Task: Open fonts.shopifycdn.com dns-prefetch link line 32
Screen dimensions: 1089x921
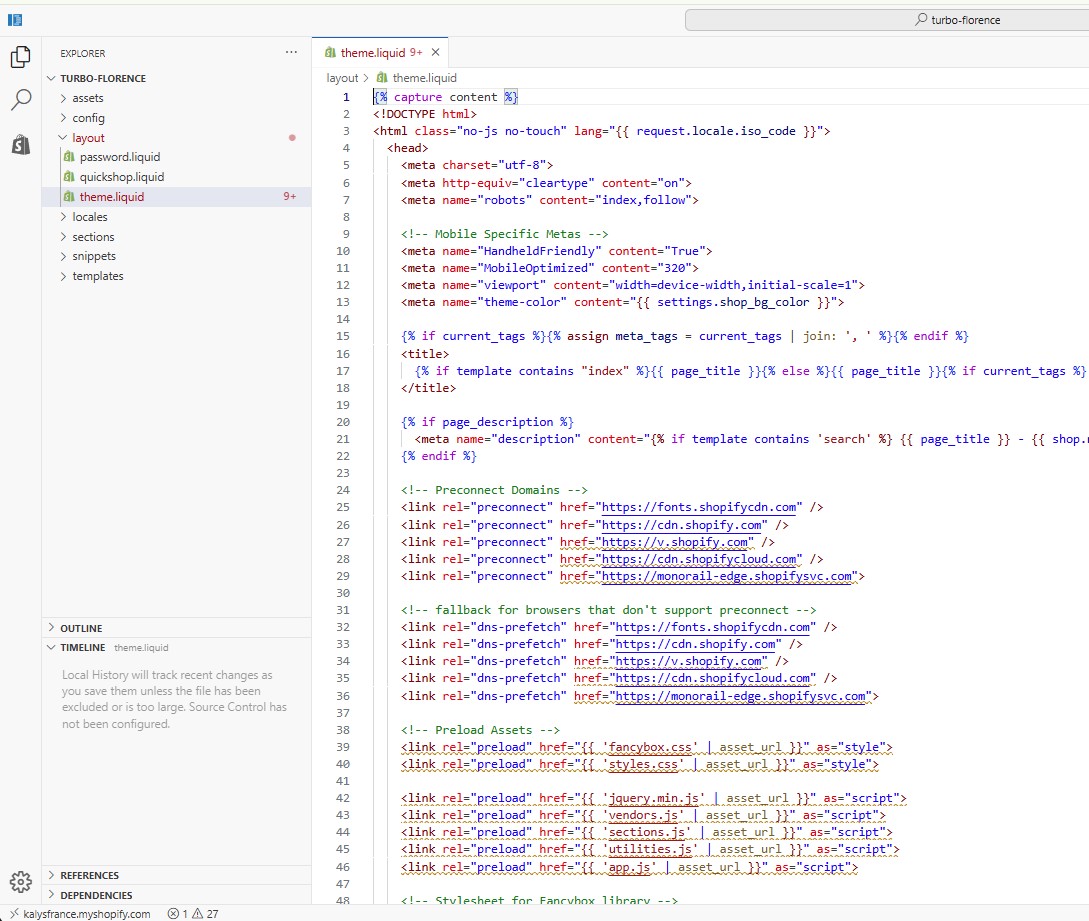Action: point(713,627)
